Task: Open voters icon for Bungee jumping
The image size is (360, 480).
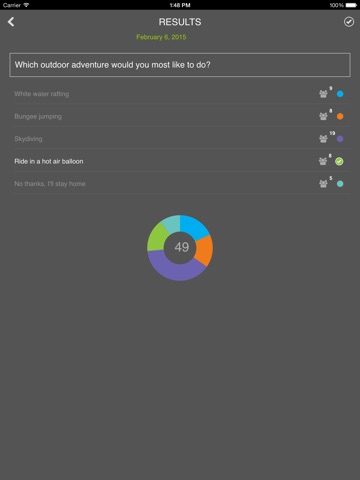Action: pos(323,116)
